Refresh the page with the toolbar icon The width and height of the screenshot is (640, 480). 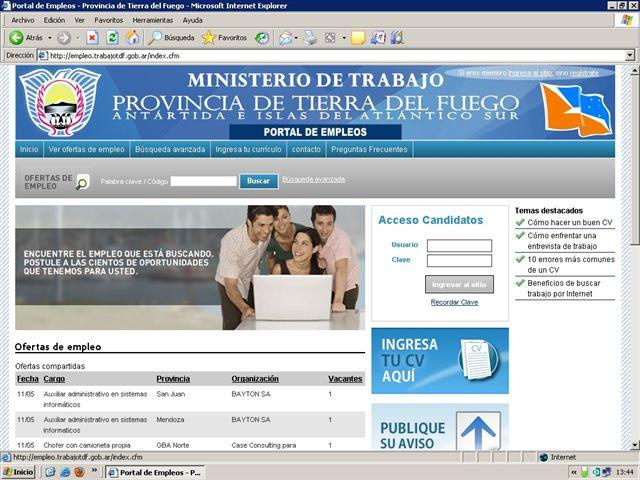tap(112, 38)
